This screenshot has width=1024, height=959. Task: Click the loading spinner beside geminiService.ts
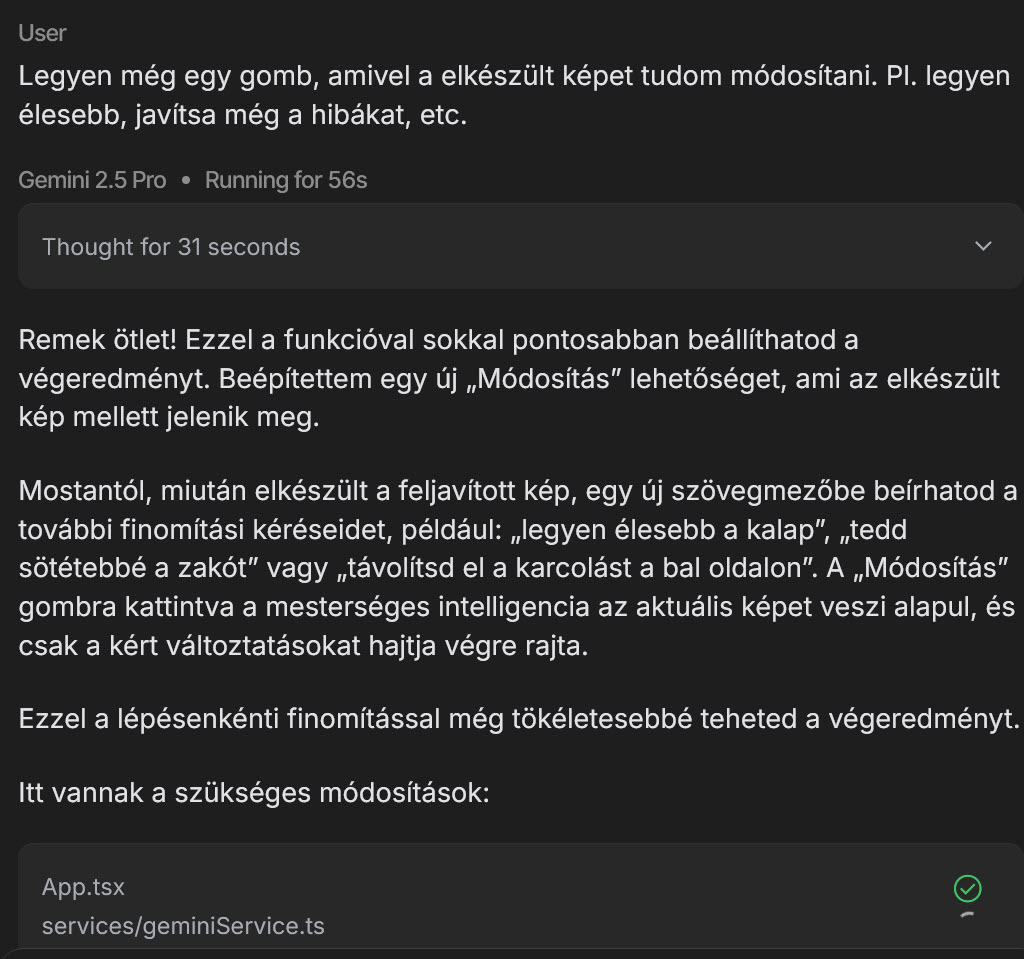click(967, 916)
